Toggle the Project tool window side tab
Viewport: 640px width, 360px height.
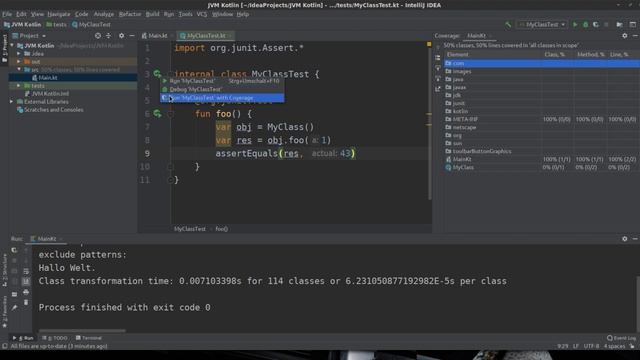[x=4, y=48]
